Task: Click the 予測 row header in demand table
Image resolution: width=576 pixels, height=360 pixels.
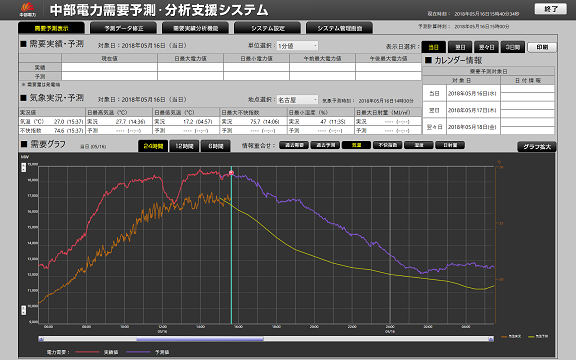Action: [x=40, y=76]
